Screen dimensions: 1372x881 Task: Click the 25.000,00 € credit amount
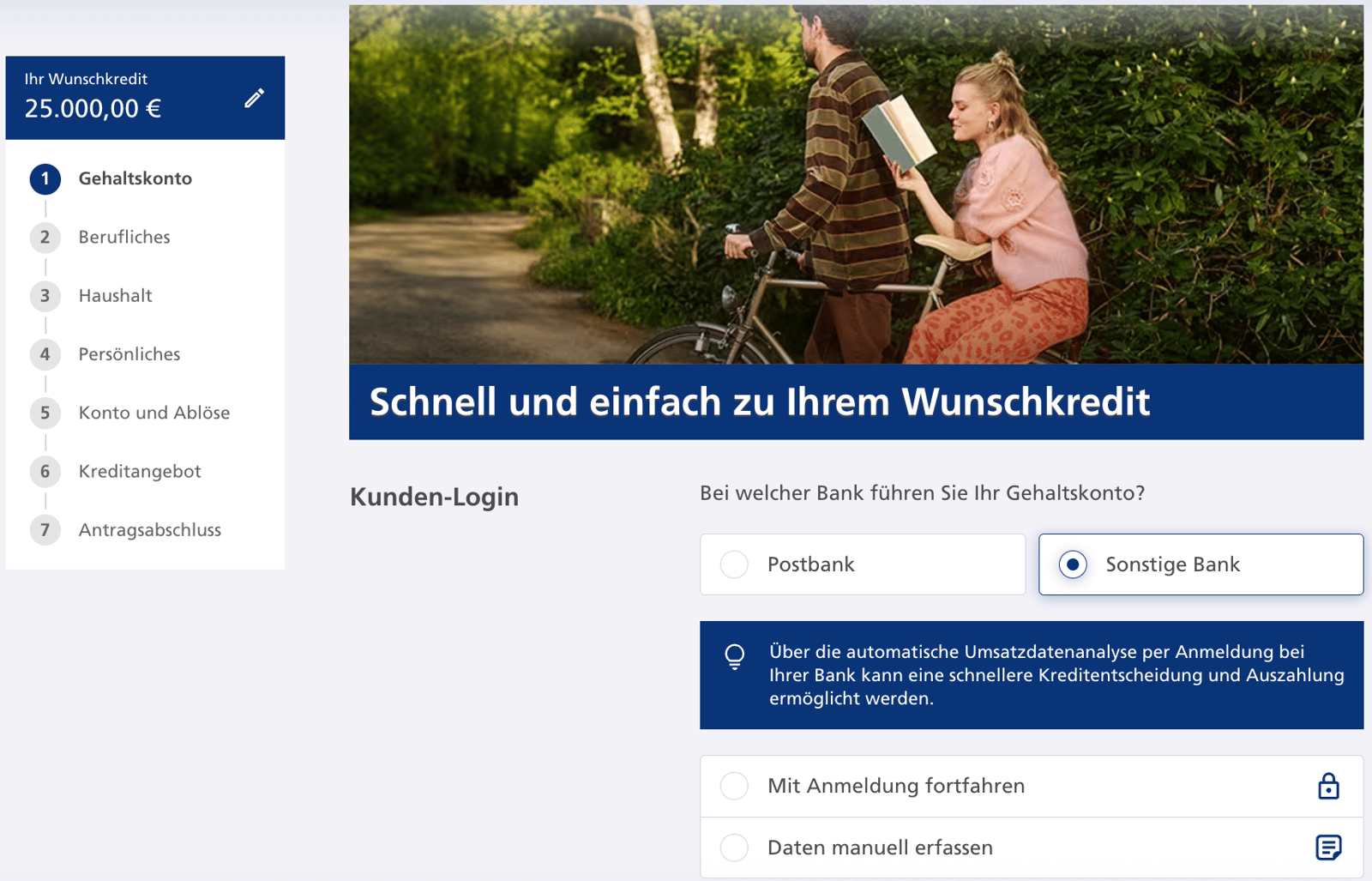point(93,109)
